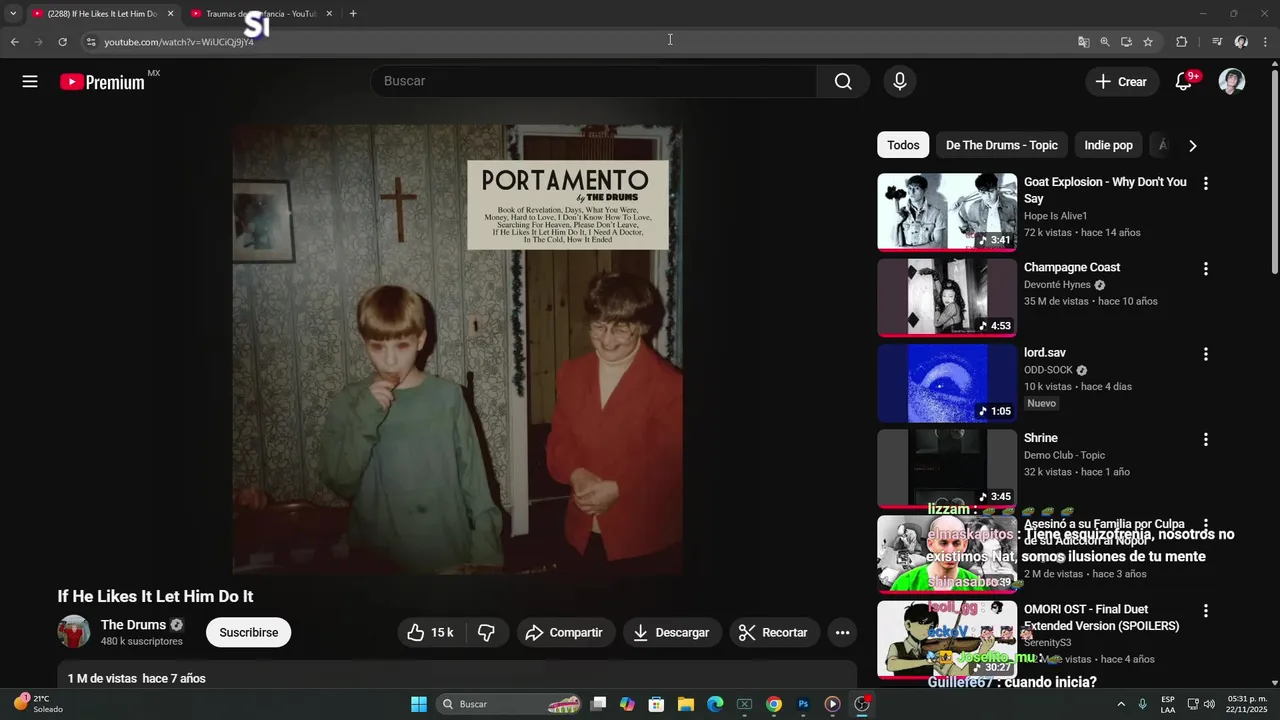Open browser extensions puzzle icon
Viewport: 1280px width, 720px height.
tap(1181, 42)
